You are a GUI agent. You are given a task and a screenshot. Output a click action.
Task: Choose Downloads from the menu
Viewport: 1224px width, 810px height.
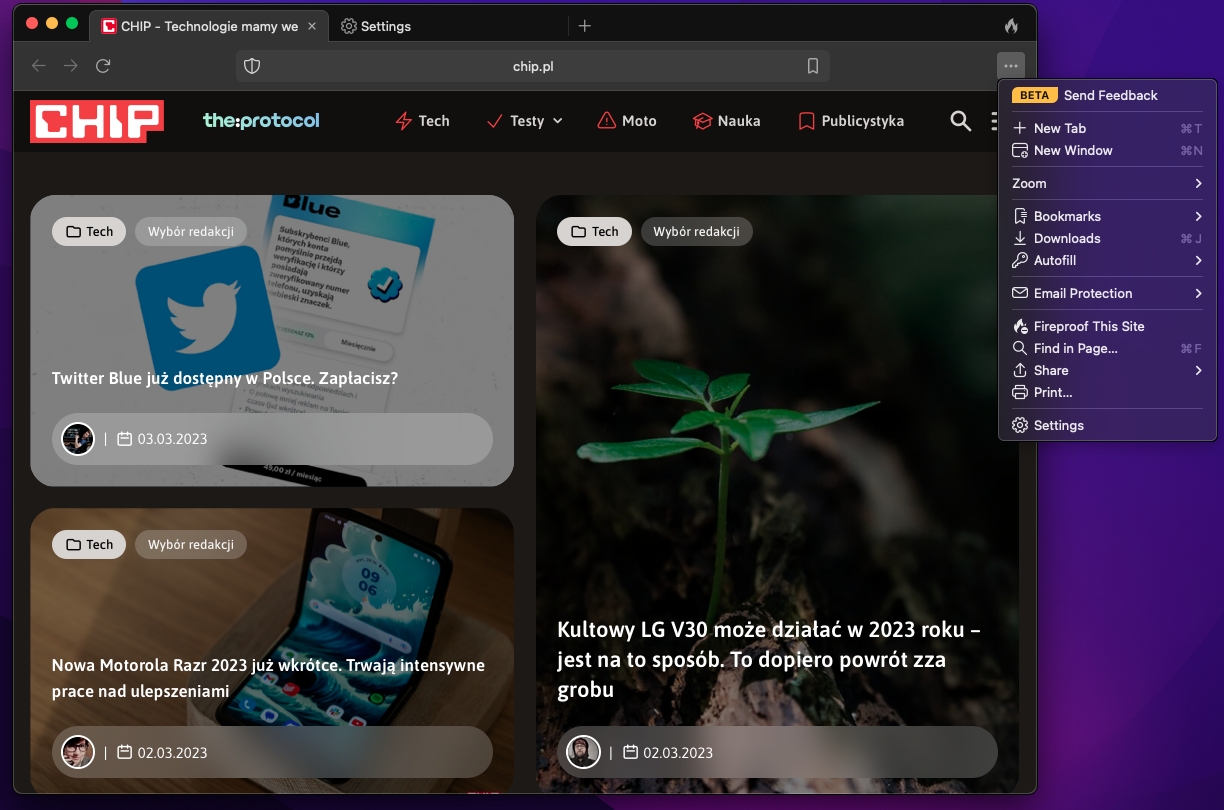1066,238
